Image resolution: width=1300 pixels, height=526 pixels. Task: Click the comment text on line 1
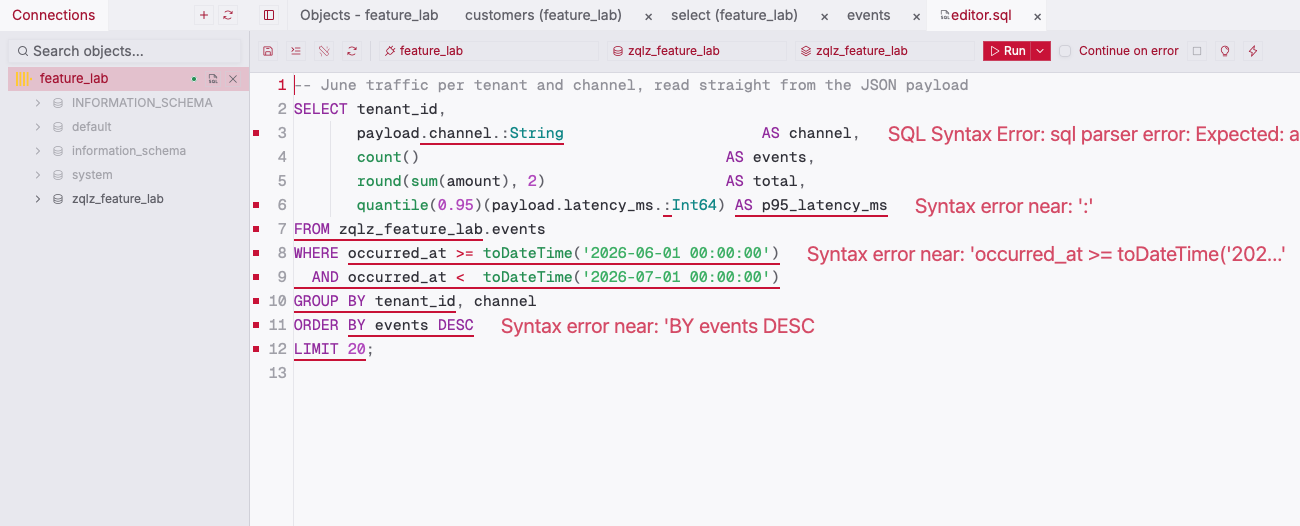pos(631,85)
